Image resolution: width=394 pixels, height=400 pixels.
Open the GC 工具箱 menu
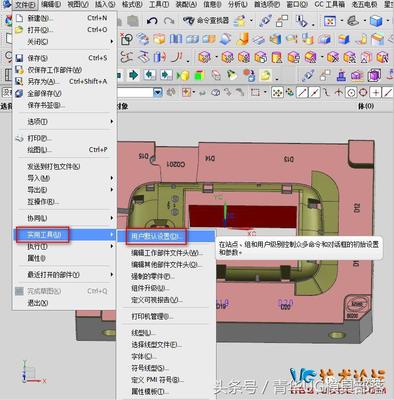(x=330, y=4)
